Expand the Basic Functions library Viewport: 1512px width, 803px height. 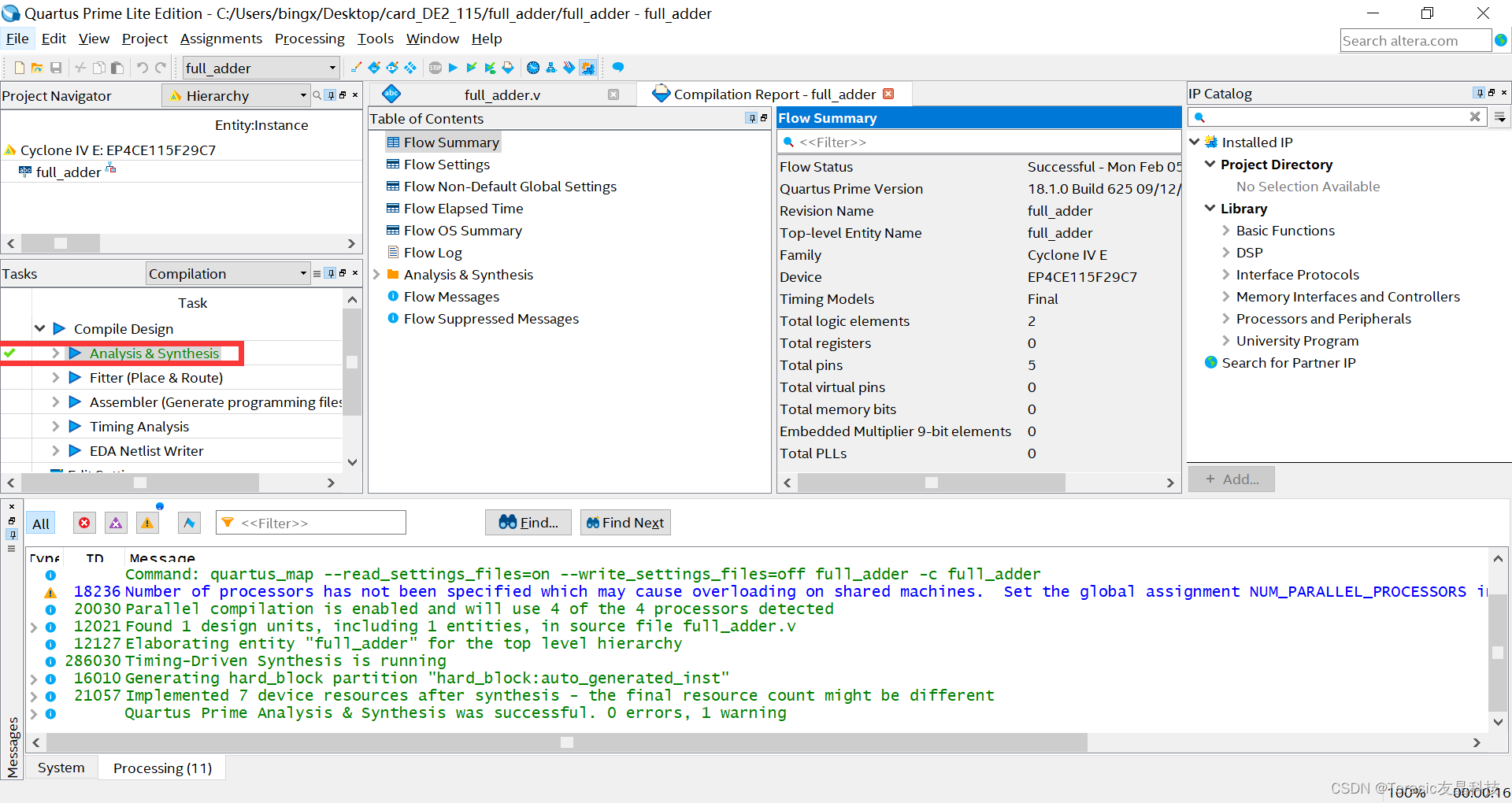[x=1225, y=231]
